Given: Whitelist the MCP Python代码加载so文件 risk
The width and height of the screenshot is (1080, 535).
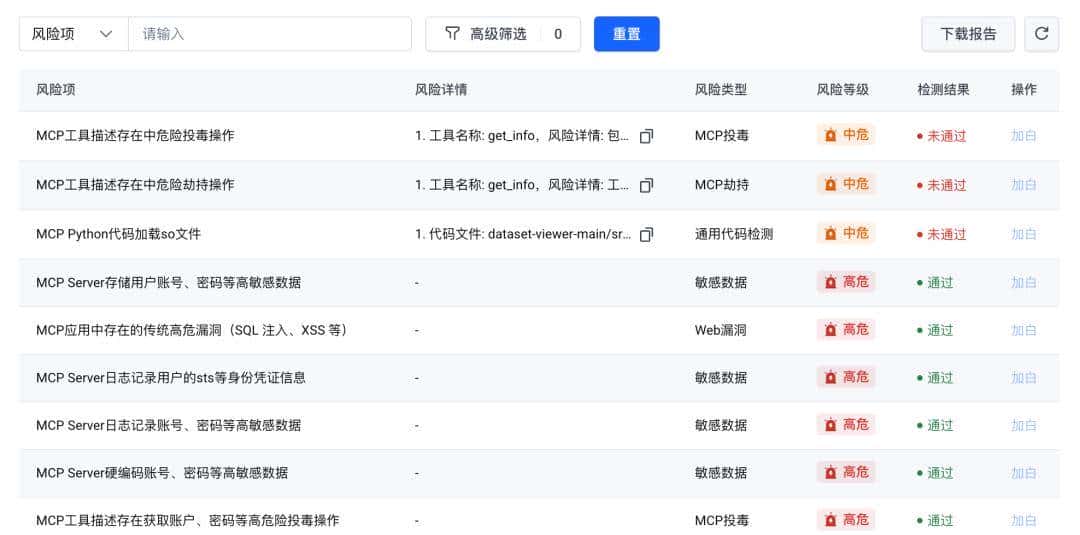Looking at the screenshot, I should tap(1023, 234).
